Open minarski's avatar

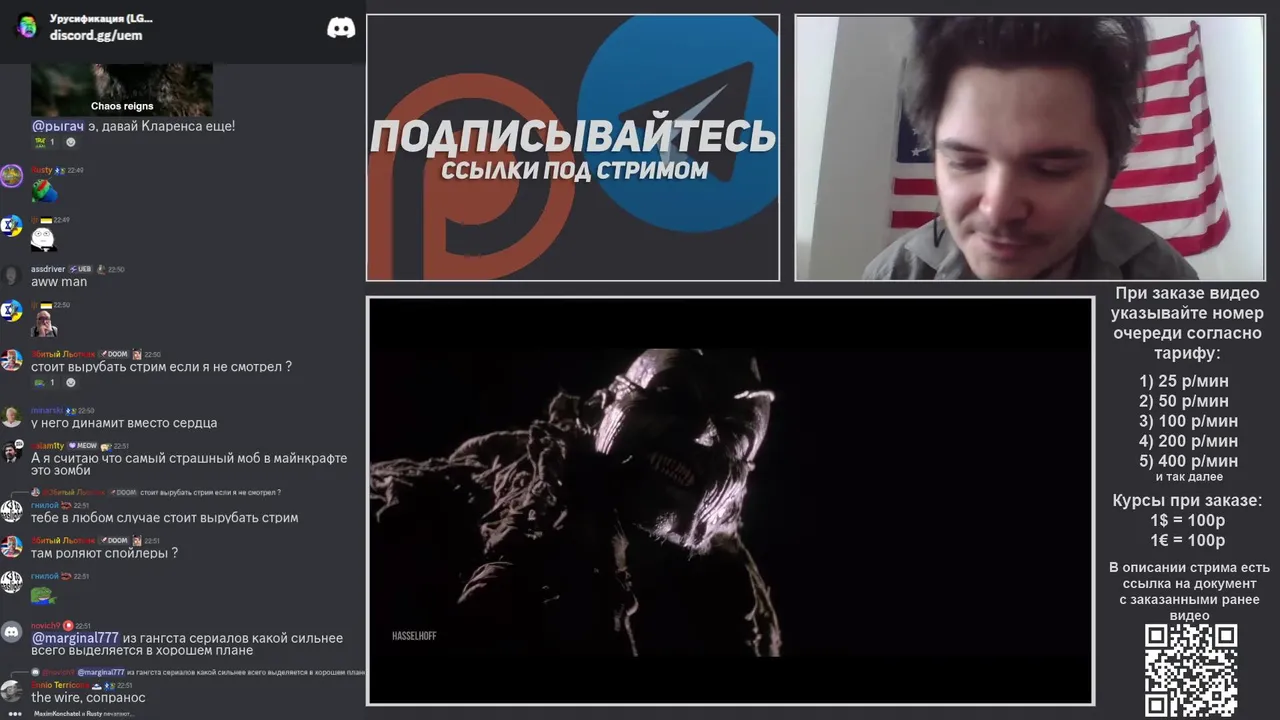coord(11,417)
